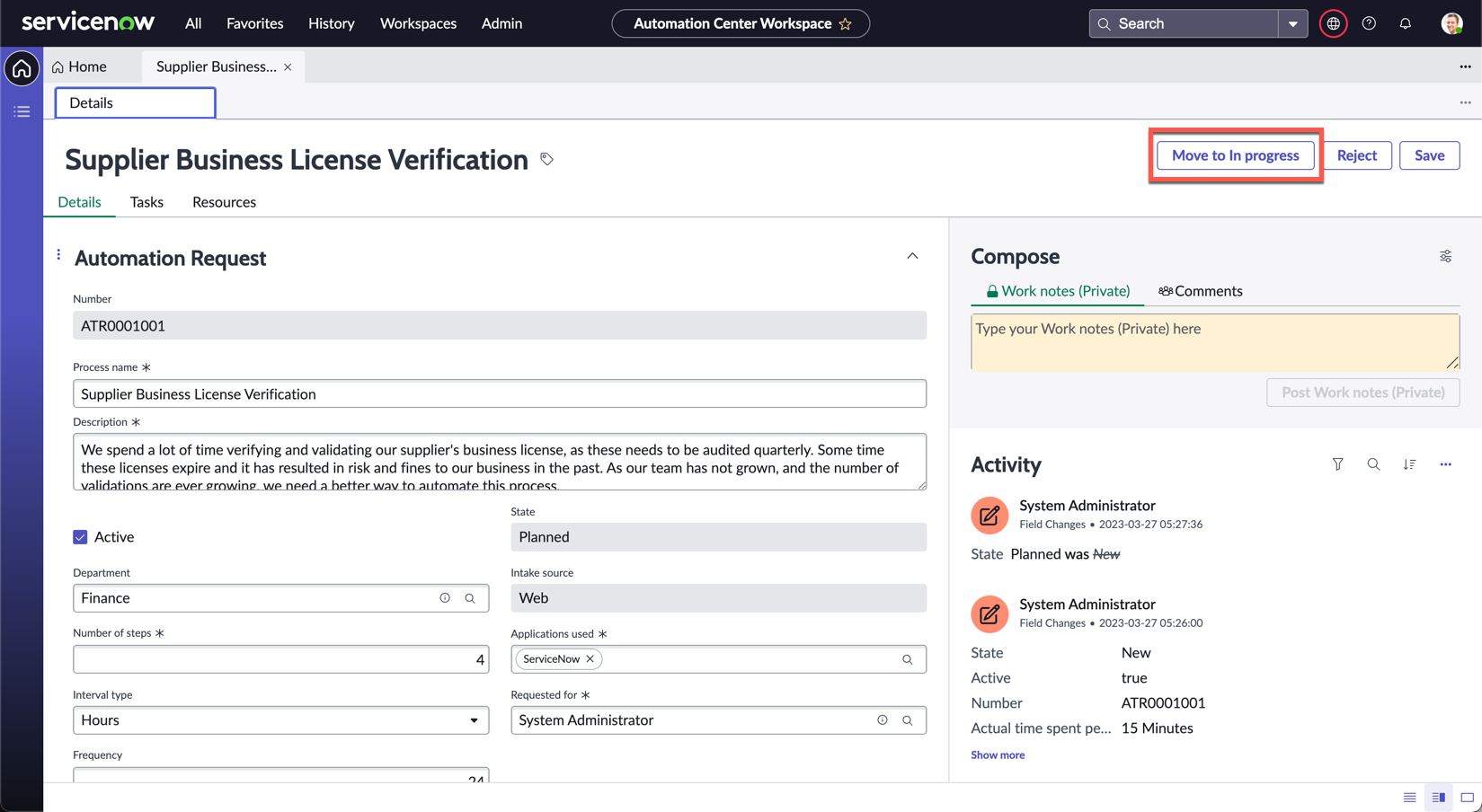The width and height of the screenshot is (1482, 812).
Task: Expand the search options dropdown arrow
Action: tap(1292, 24)
